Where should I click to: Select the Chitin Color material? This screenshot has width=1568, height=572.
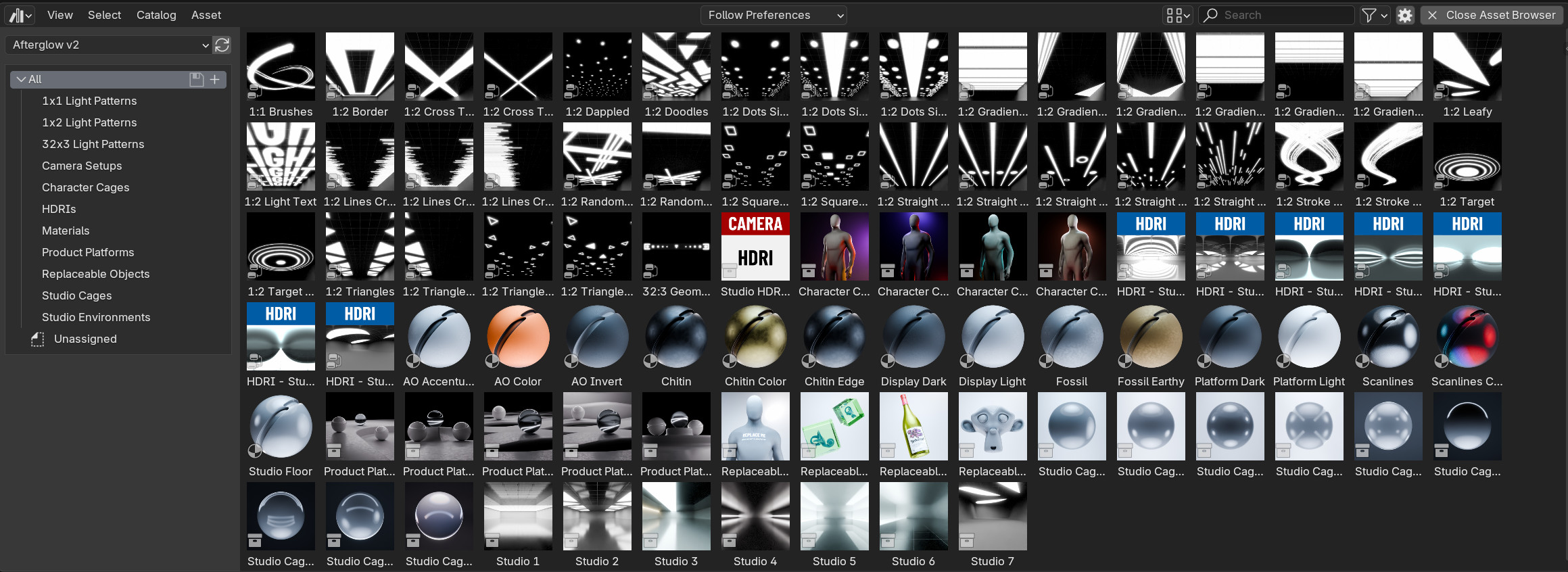coord(755,345)
